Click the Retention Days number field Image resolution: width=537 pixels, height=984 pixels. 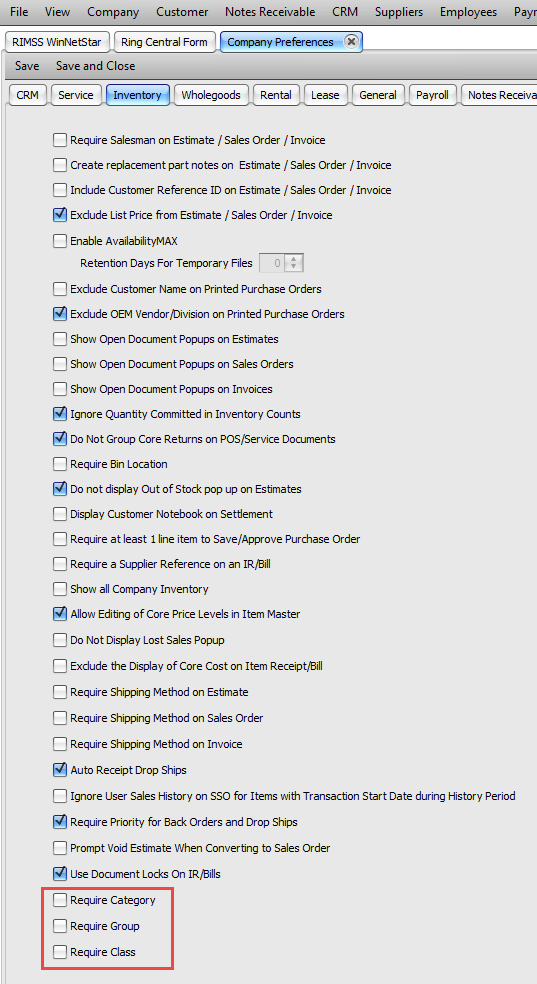(272, 263)
